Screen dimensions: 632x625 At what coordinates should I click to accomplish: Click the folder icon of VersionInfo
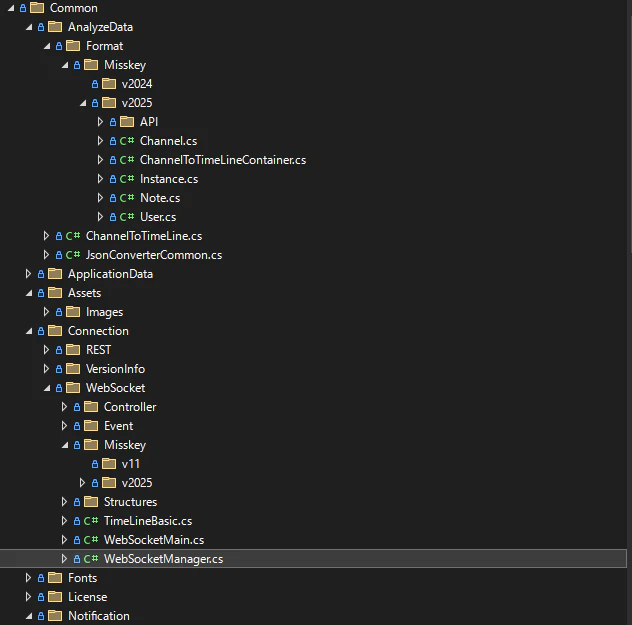click(x=73, y=368)
